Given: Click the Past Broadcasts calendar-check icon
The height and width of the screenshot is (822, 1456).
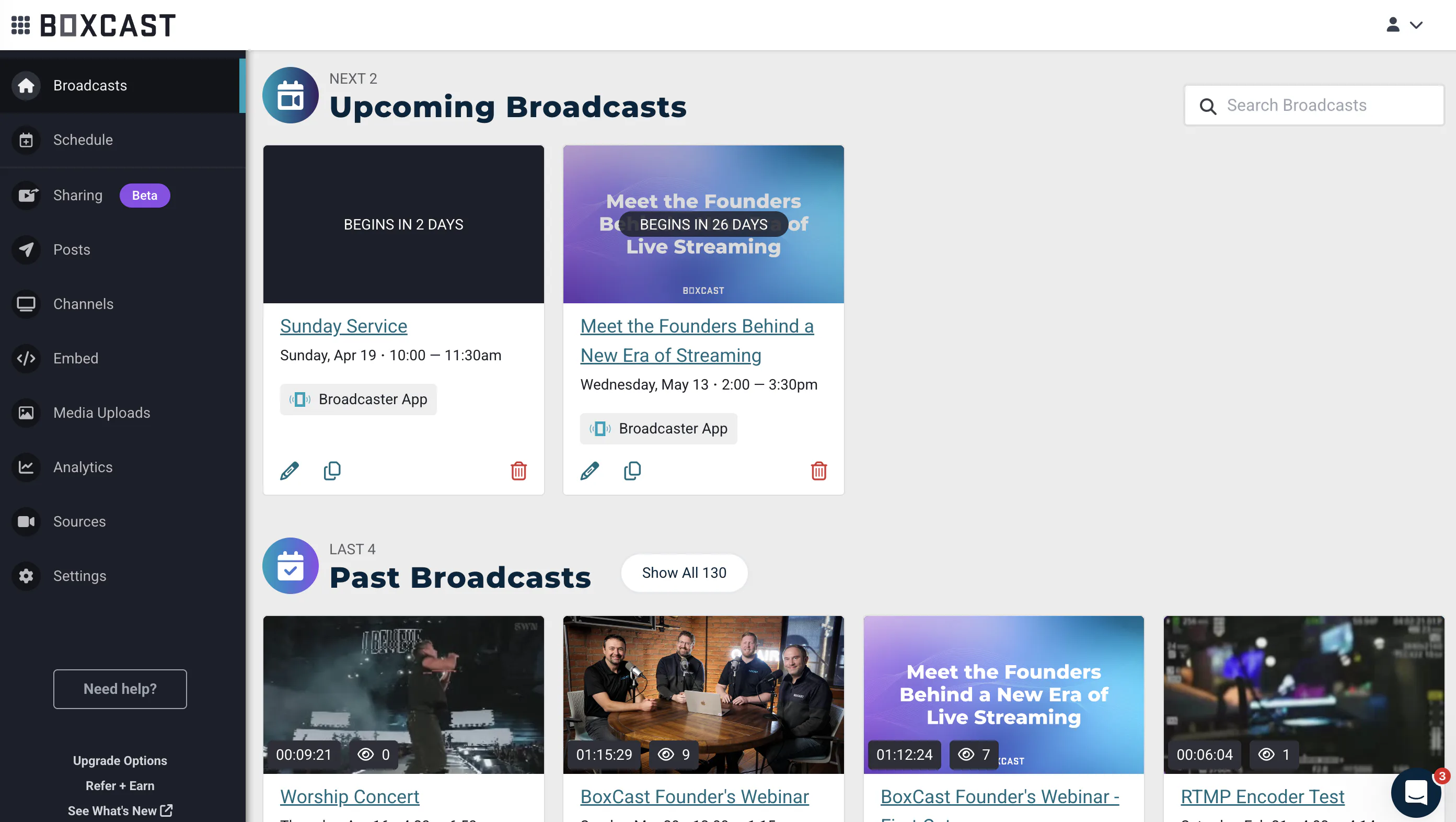Looking at the screenshot, I should (x=291, y=565).
